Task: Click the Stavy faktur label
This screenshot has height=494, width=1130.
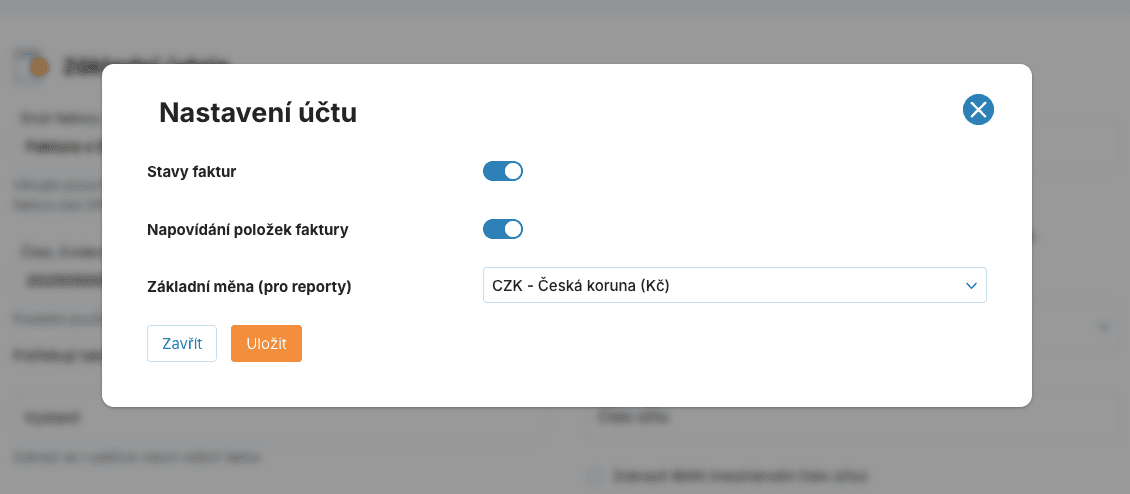Action: (x=191, y=171)
